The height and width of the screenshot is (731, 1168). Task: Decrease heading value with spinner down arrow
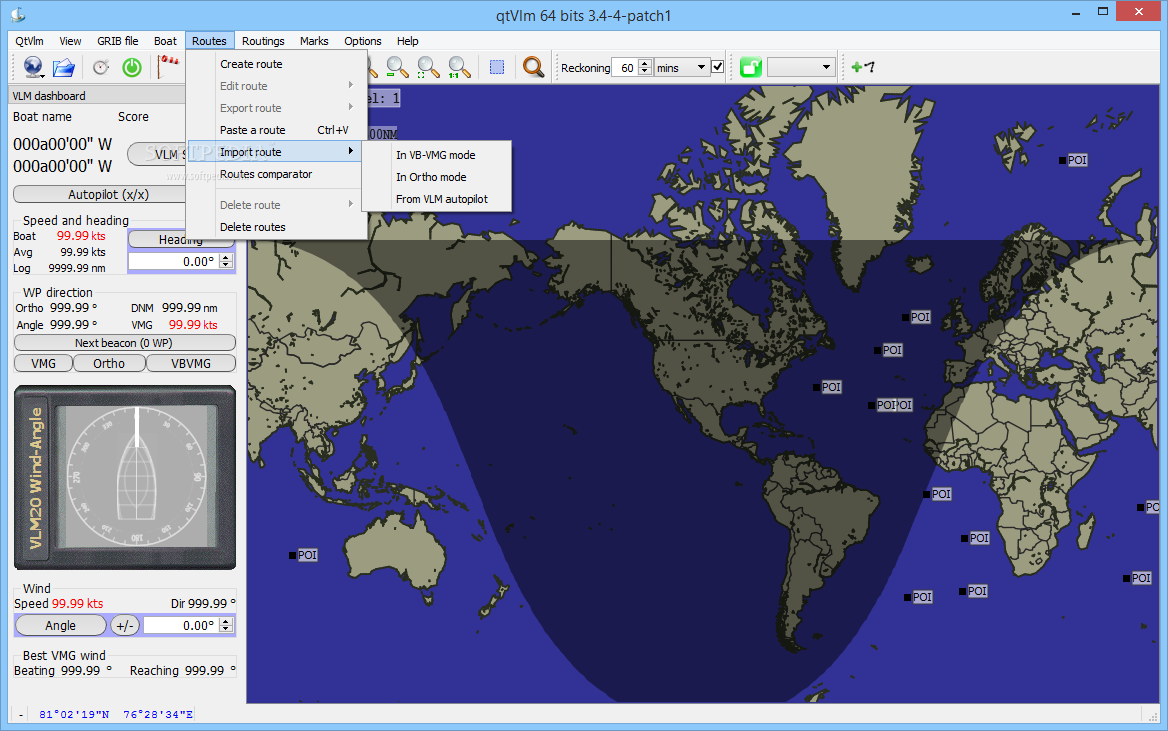226,265
